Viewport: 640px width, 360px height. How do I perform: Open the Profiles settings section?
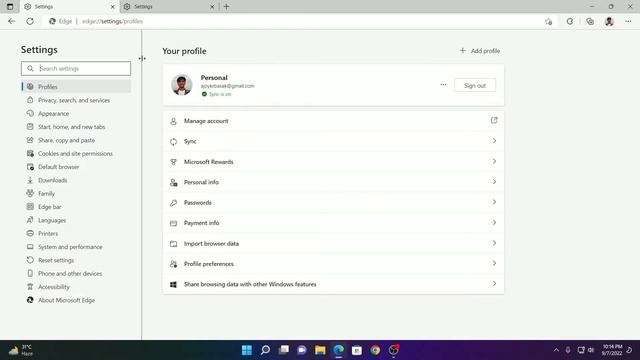coord(76,87)
